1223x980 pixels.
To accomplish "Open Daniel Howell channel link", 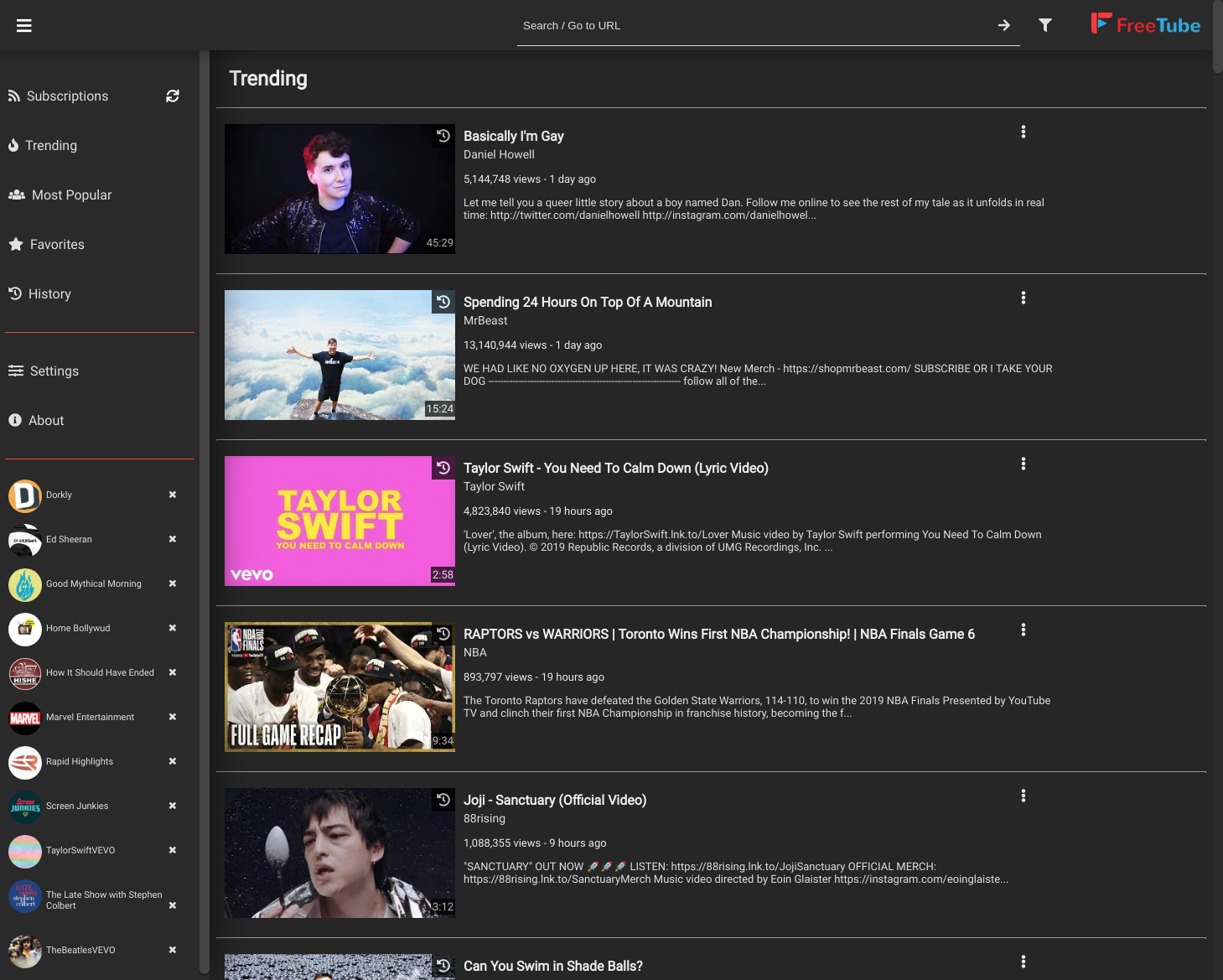I will coord(499,155).
